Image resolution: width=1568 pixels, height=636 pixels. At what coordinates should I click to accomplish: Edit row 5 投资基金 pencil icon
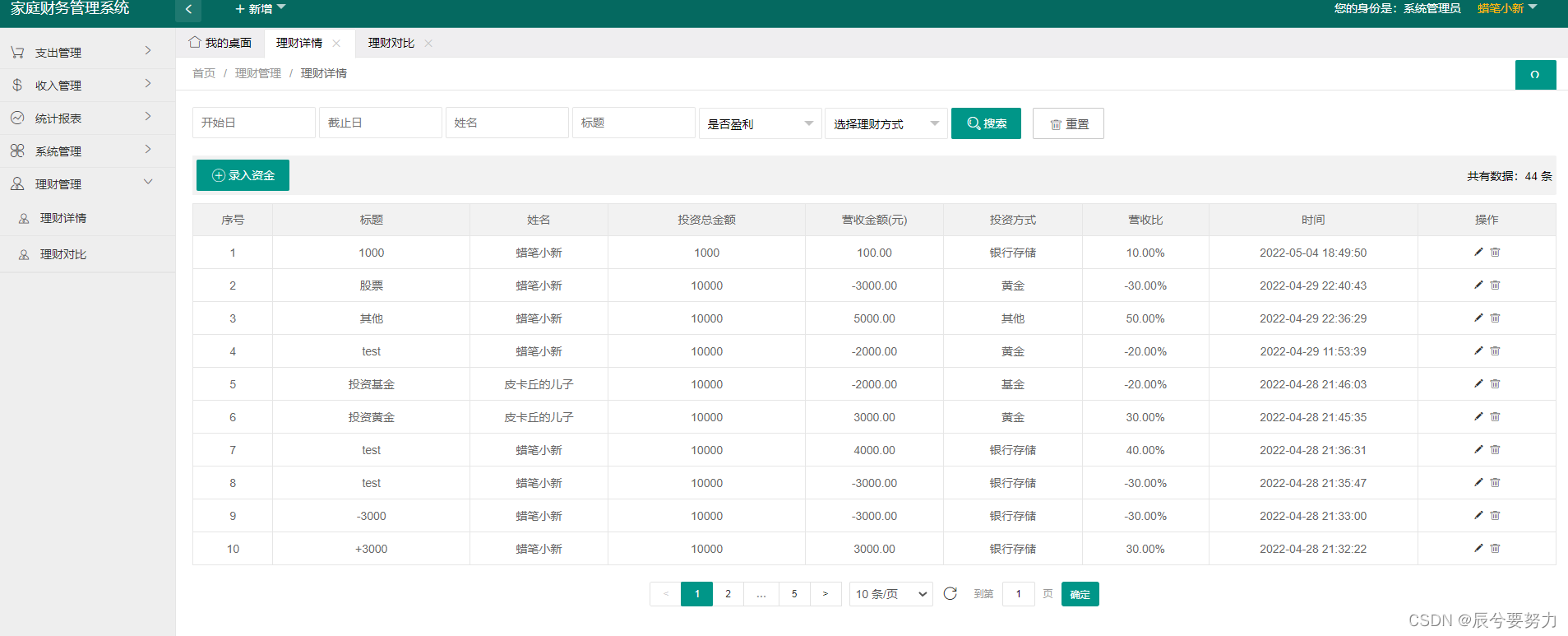tap(1478, 383)
